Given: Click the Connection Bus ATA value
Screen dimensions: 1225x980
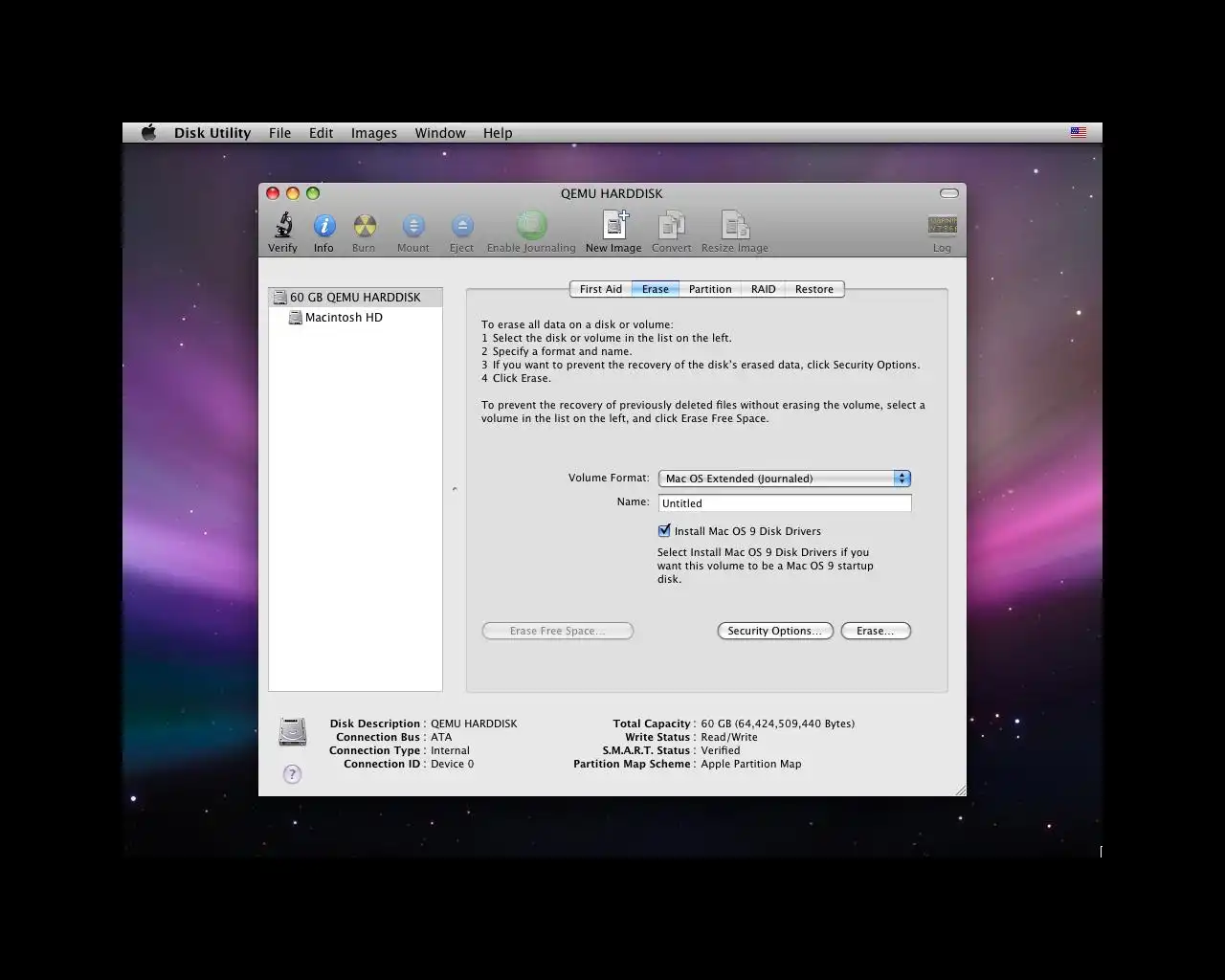Looking at the screenshot, I should coord(441,737).
